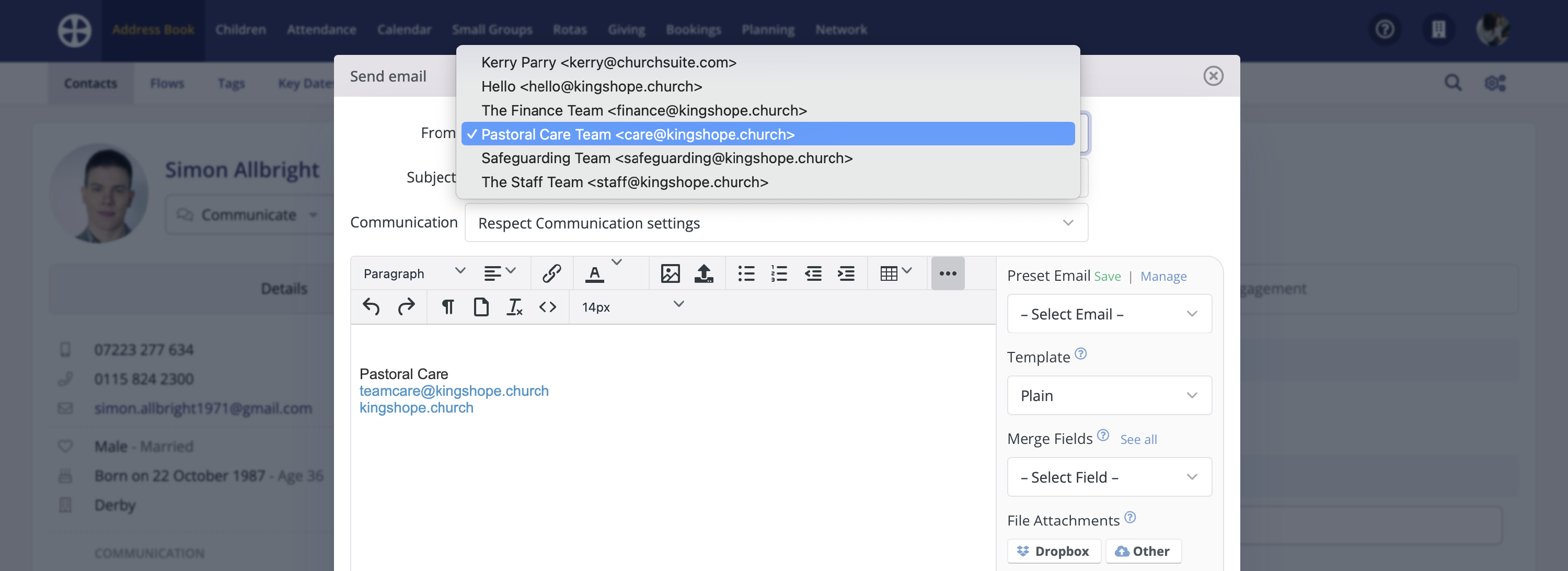Click the building icon in the top bar
This screenshot has height=571, width=1568.
[1438, 29]
